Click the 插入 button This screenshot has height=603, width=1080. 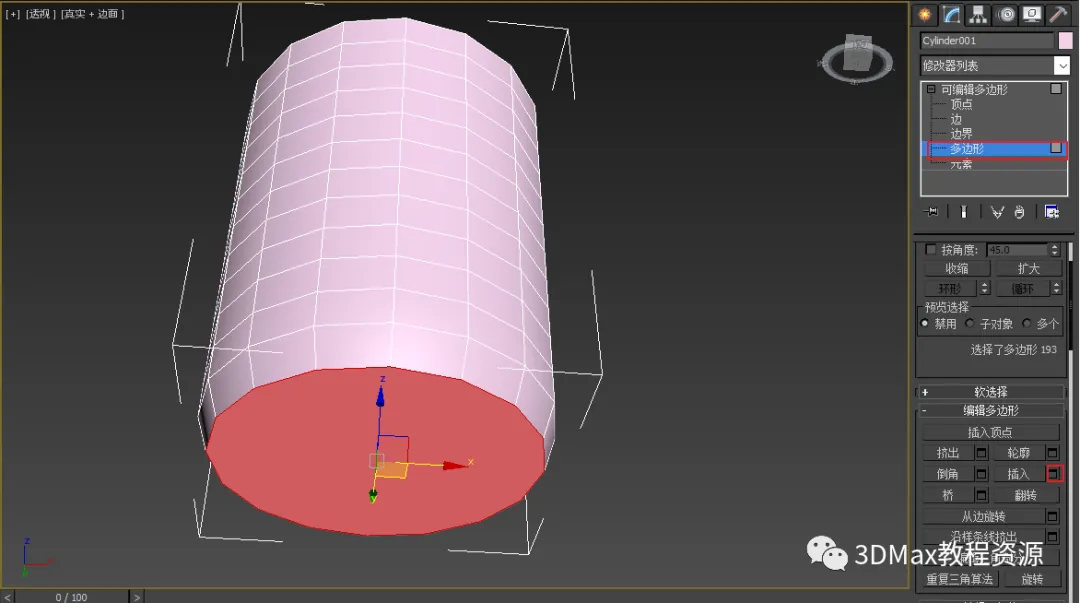[x=1019, y=474]
